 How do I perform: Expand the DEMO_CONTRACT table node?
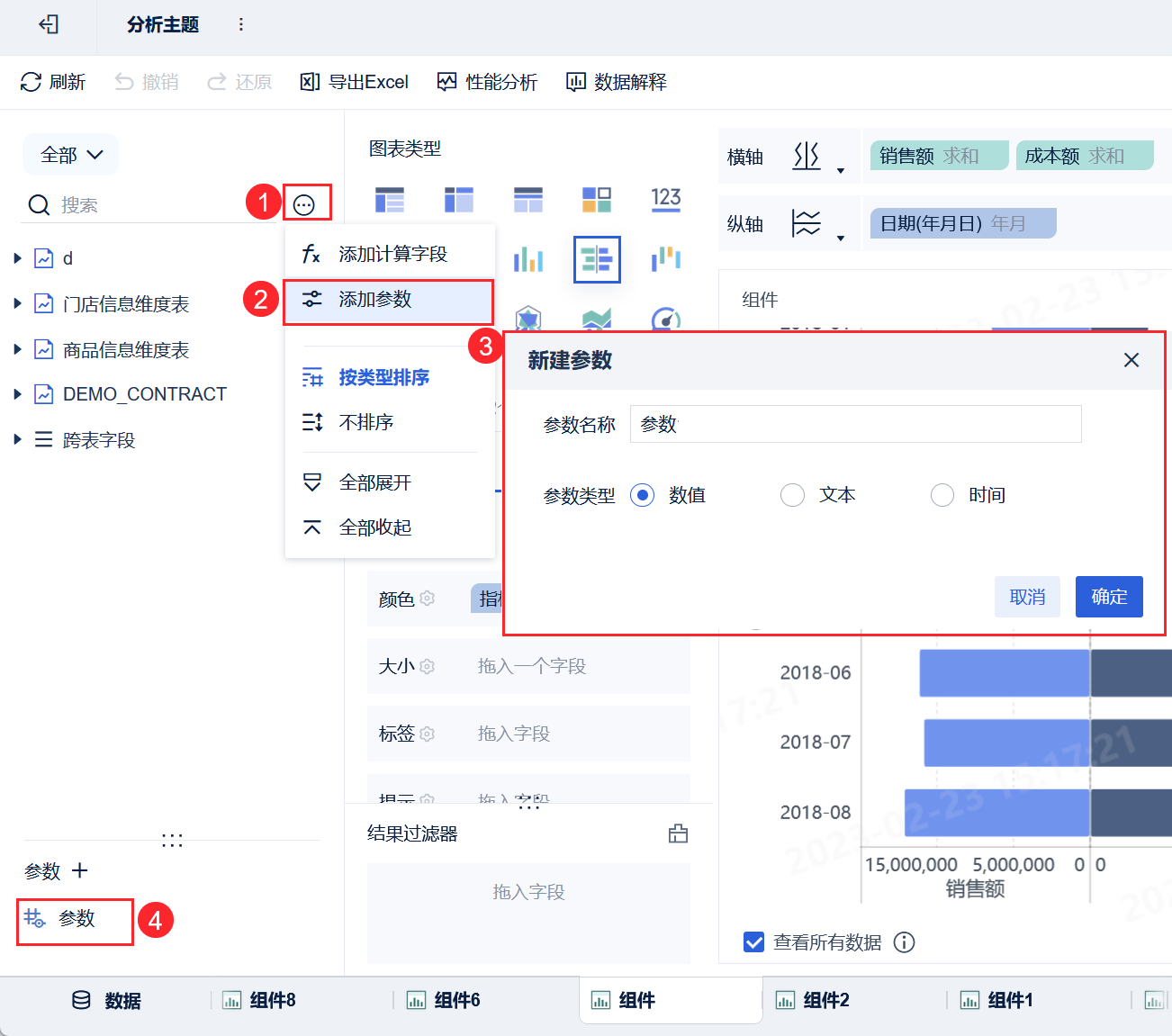pos(17,394)
